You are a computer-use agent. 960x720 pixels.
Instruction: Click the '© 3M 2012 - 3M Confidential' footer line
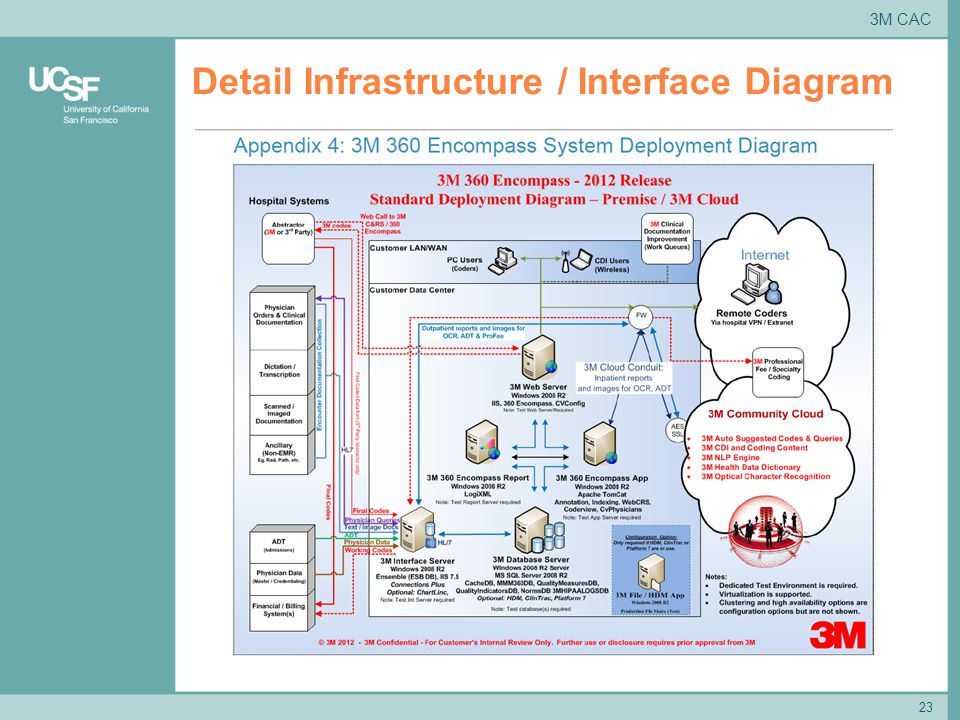(536, 642)
